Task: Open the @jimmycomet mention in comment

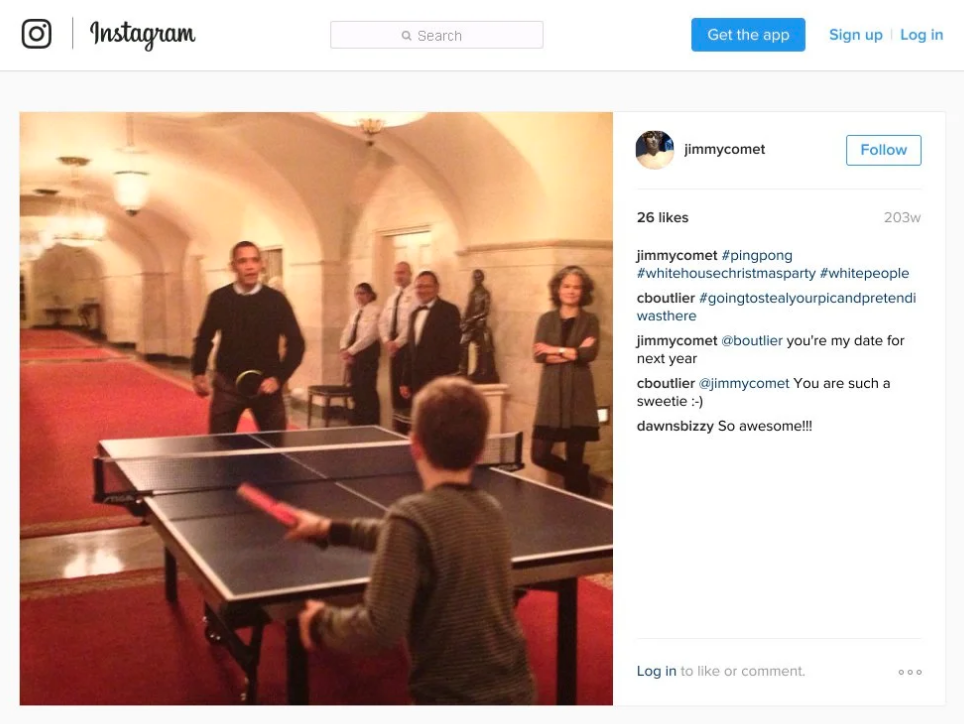Action: (744, 383)
